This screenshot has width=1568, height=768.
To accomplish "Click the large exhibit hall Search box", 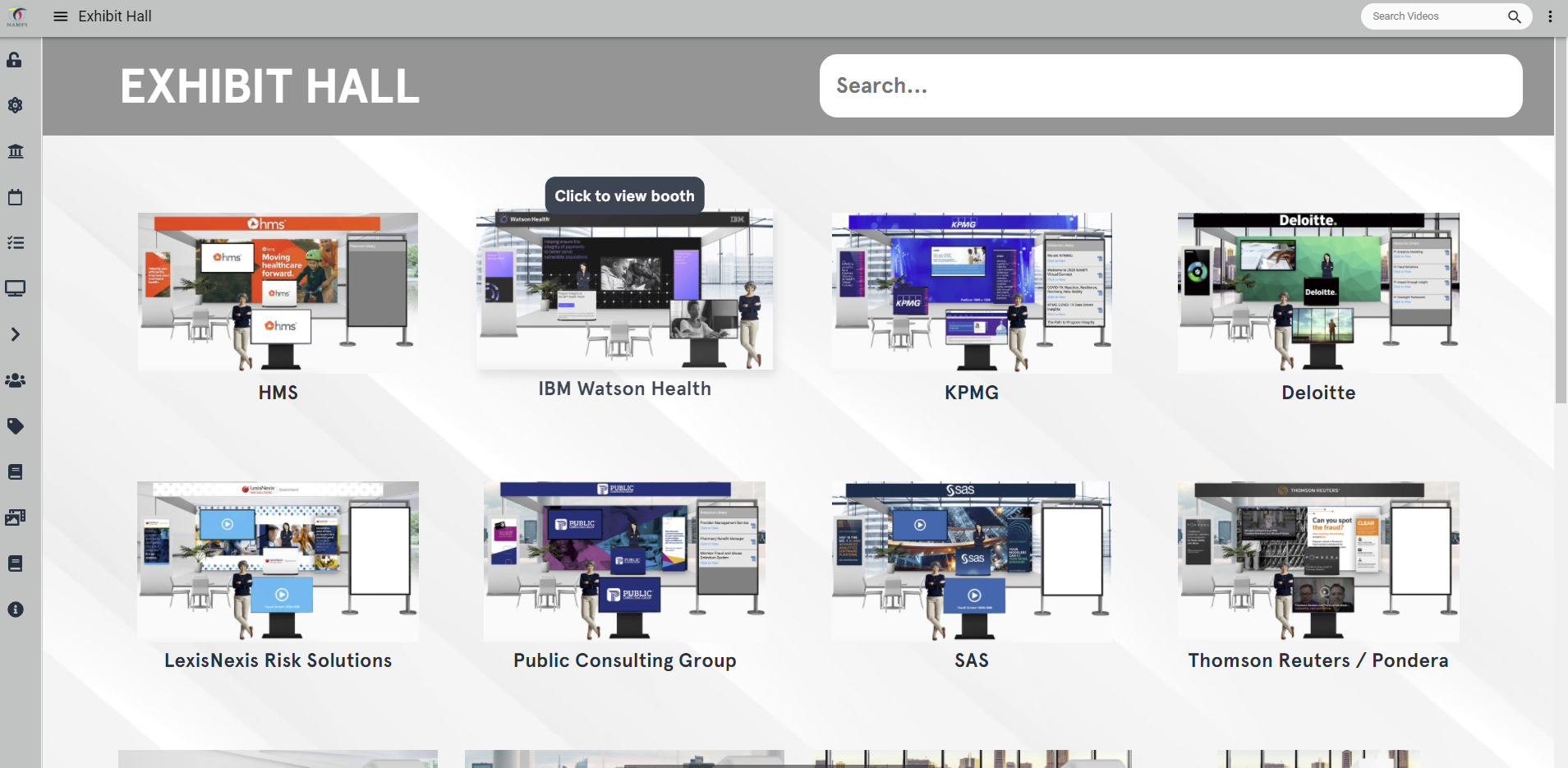I will (x=1170, y=85).
